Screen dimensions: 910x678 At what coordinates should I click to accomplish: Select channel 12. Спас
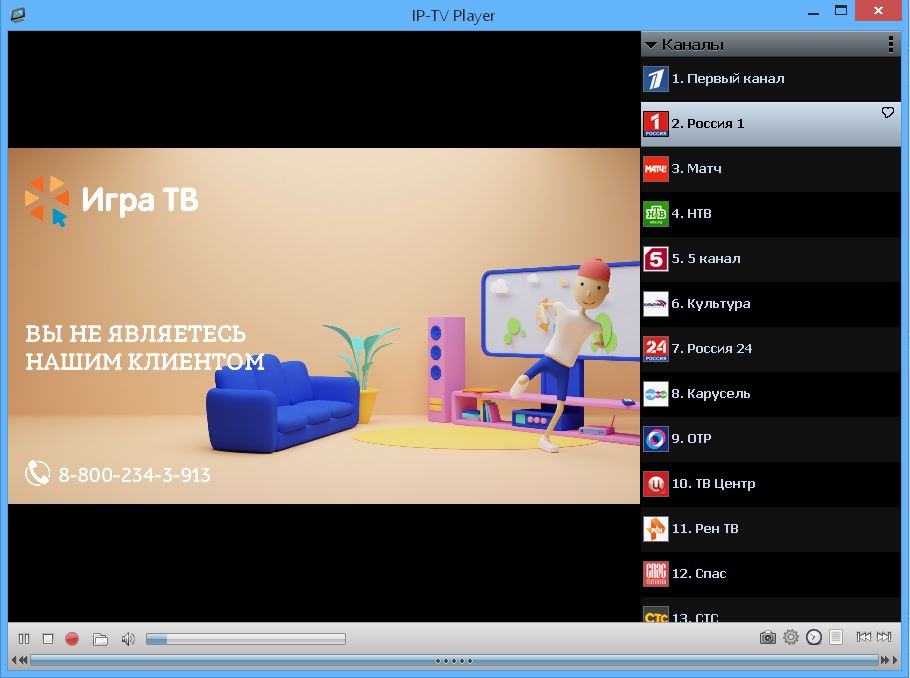point(771,574)
